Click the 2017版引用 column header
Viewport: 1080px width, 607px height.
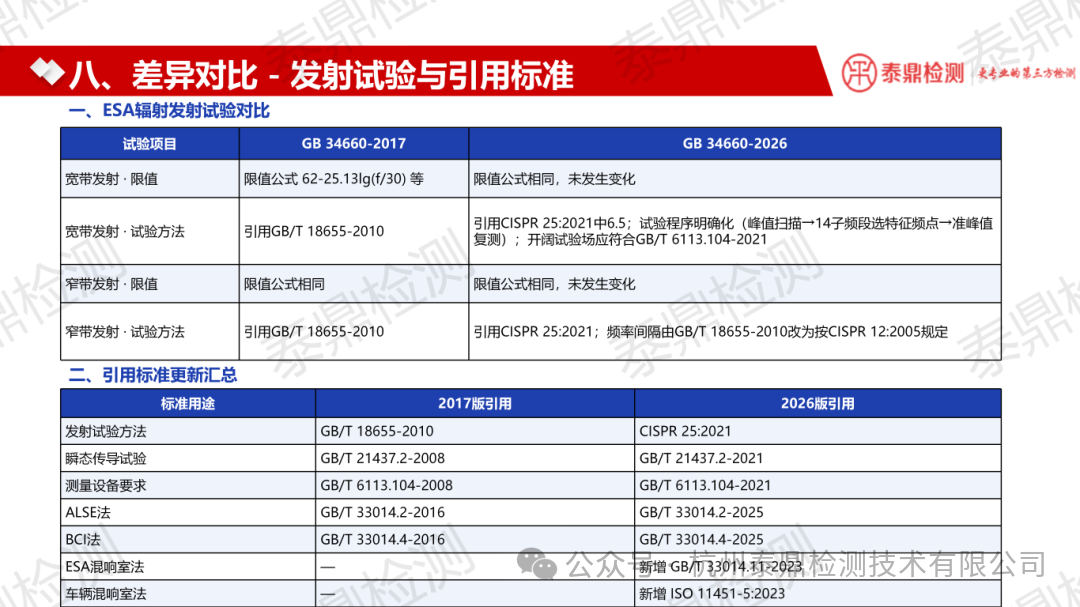pos(475,404)
